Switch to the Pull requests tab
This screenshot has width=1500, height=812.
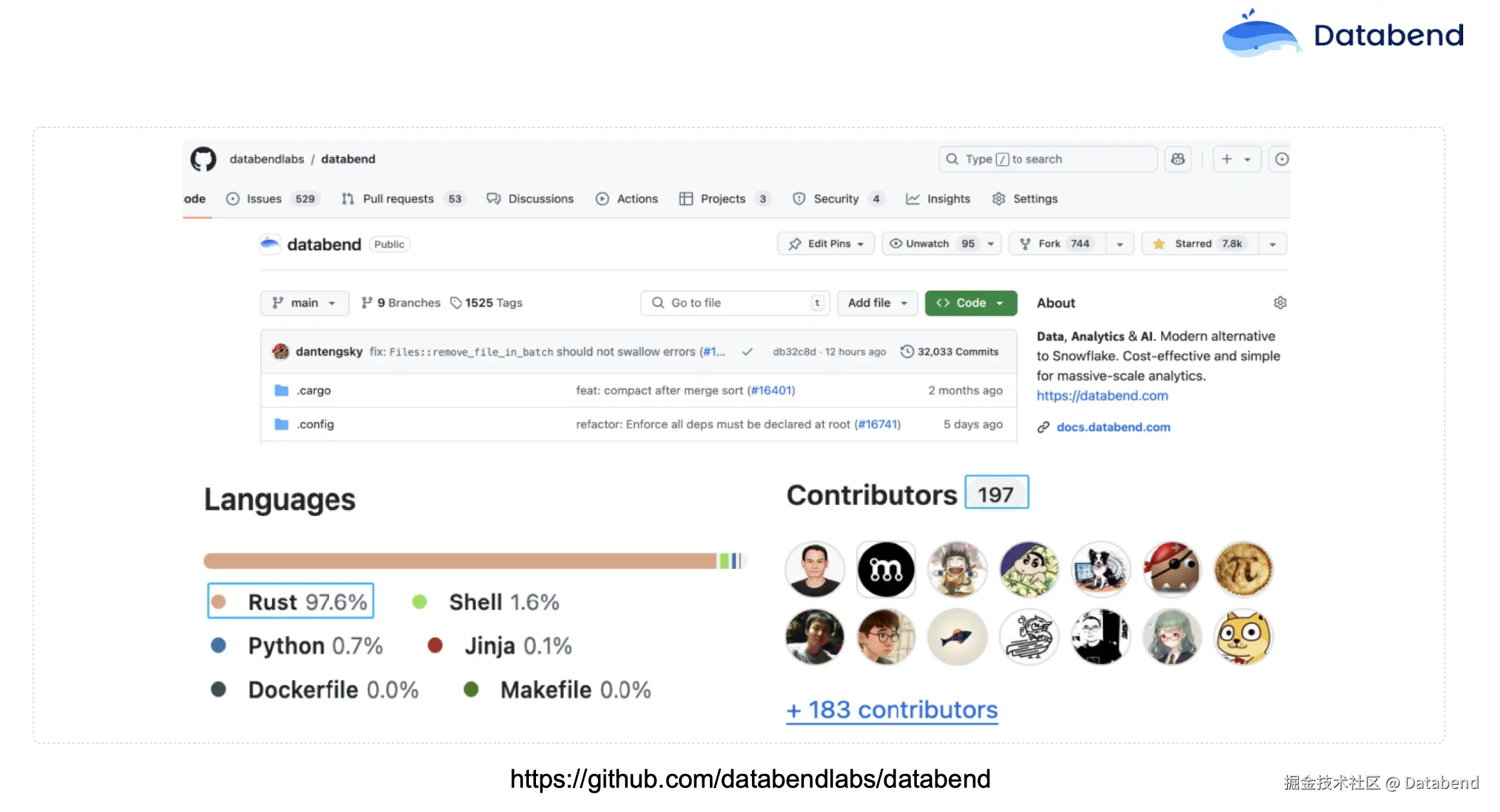[398, 199]
